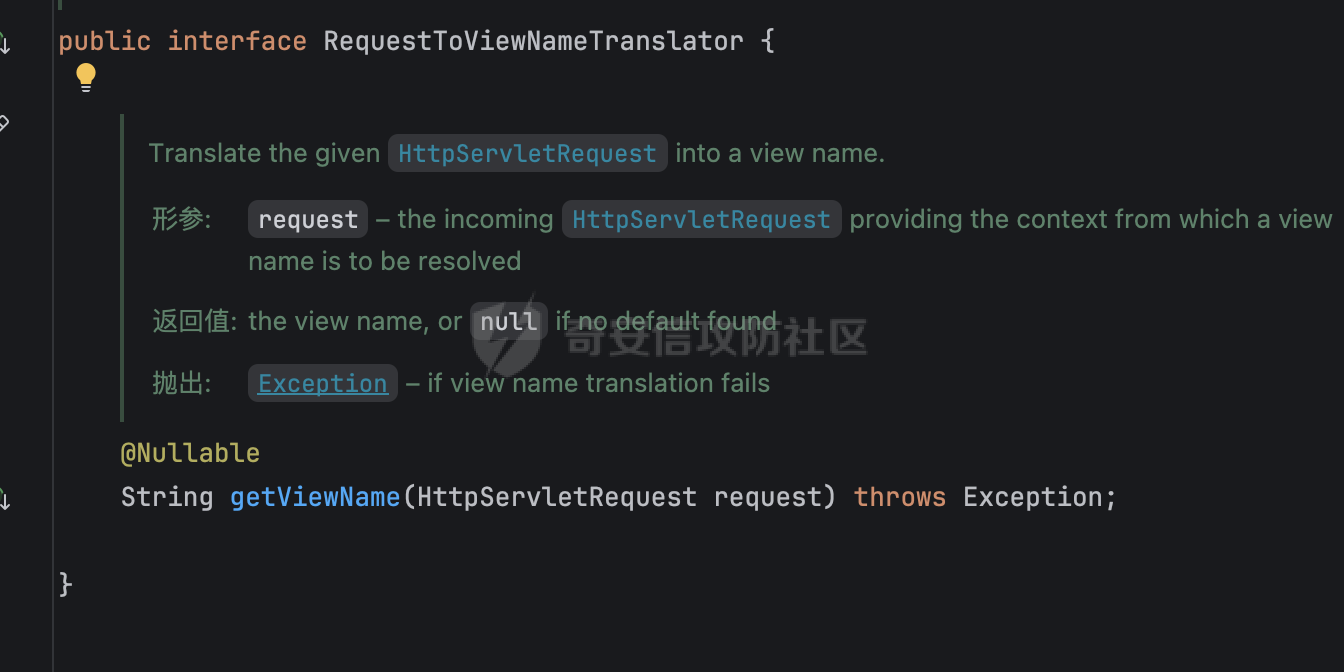The image size is (1344, 672).
Task: Click the green rendered doc comment bar
Action: (x=122, y=268)
